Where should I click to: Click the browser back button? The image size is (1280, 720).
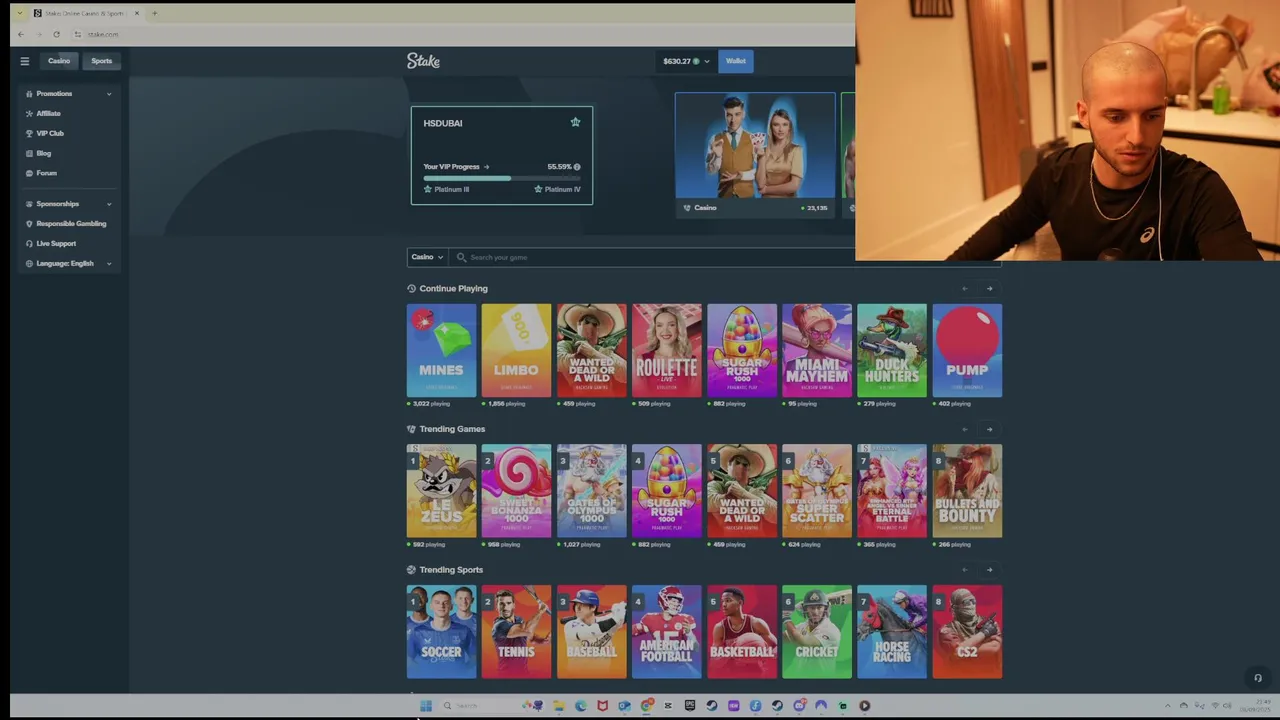21,34
